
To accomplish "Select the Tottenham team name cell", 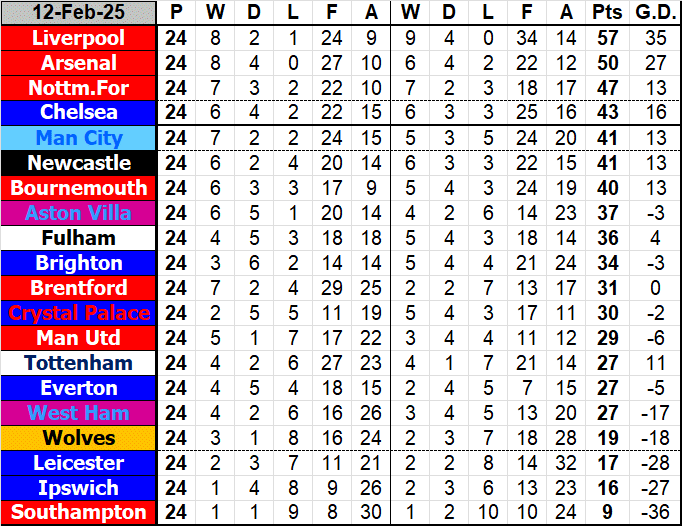I will click(79, 363).
